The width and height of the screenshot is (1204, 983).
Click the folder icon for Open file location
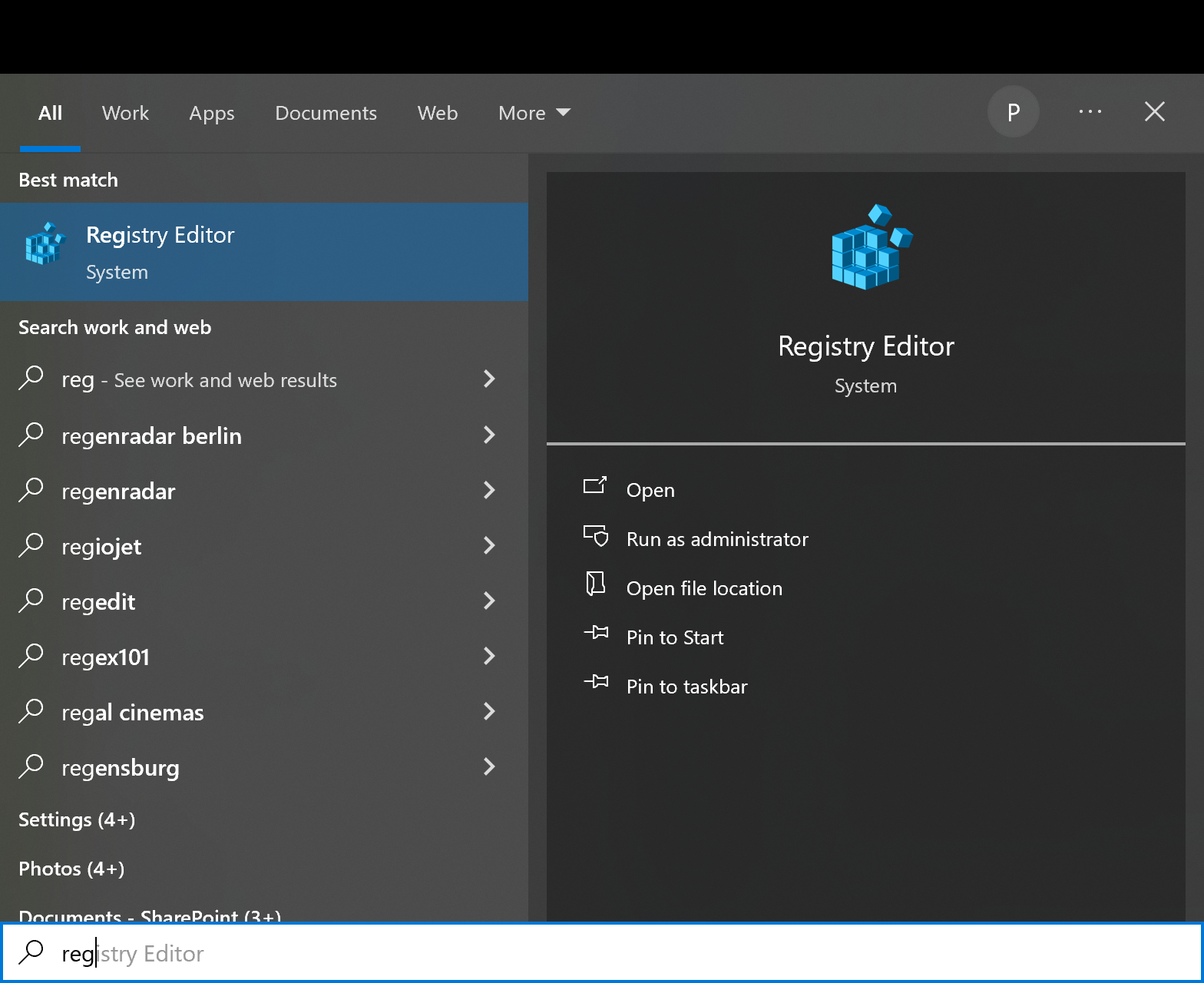click(596, 584)
